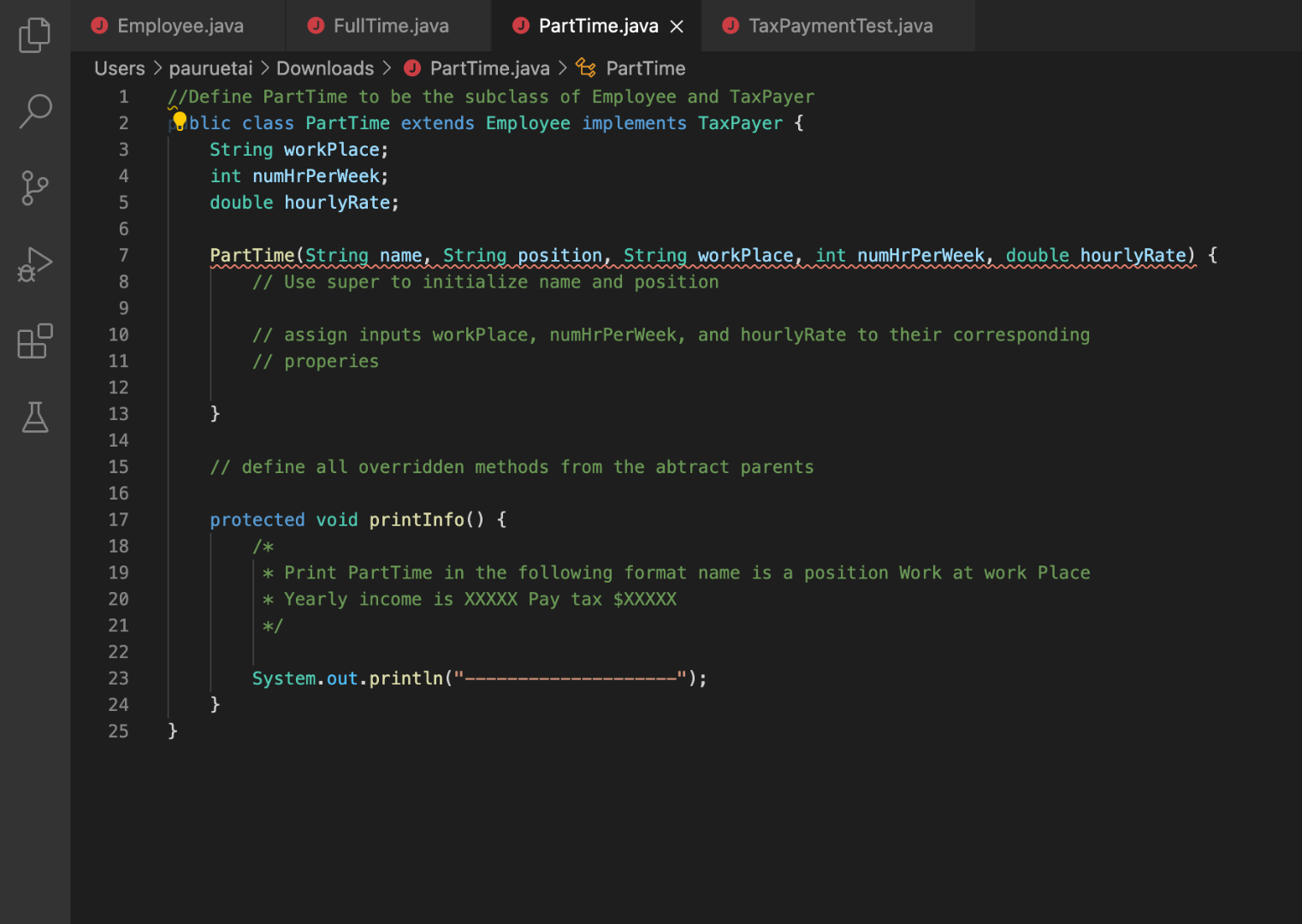
Task: Click the 'Use super to initialize' comment
Action: click(485, 282)
